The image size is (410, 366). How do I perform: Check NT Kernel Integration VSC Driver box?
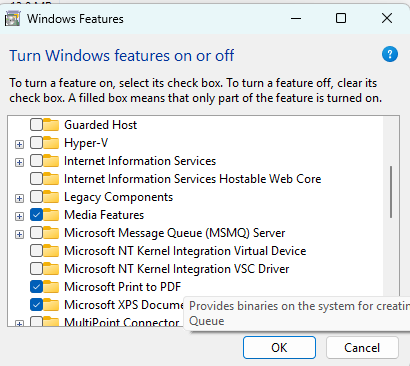pyautogui.click(x=36, y=269)
